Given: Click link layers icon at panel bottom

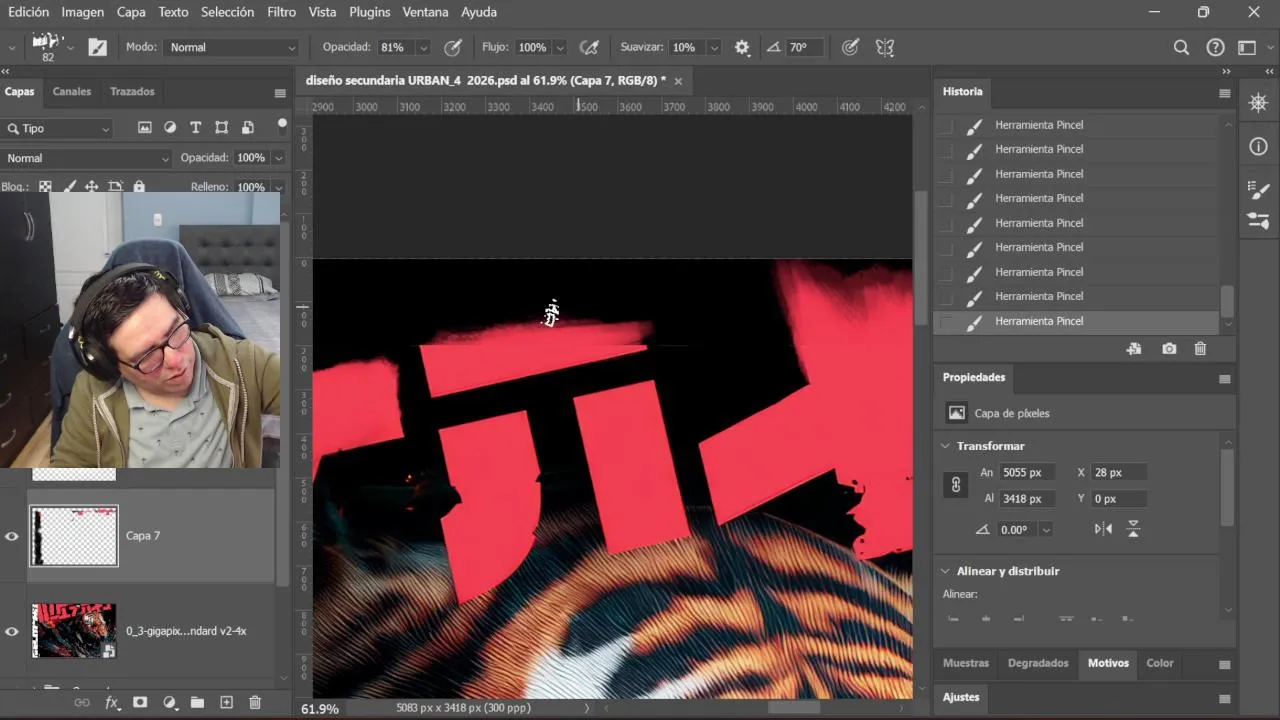Looking at the screenshot, I should click(82, 703).
